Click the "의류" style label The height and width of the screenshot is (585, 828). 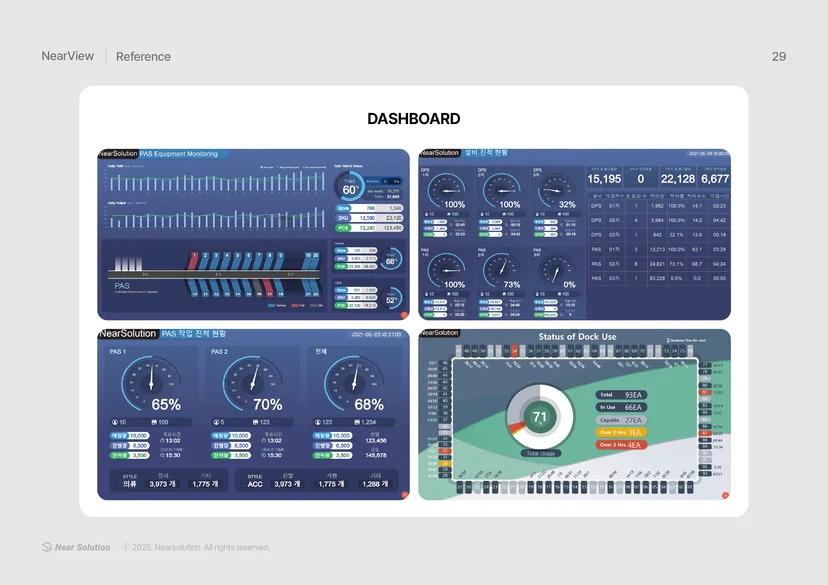tap(130, 484)
